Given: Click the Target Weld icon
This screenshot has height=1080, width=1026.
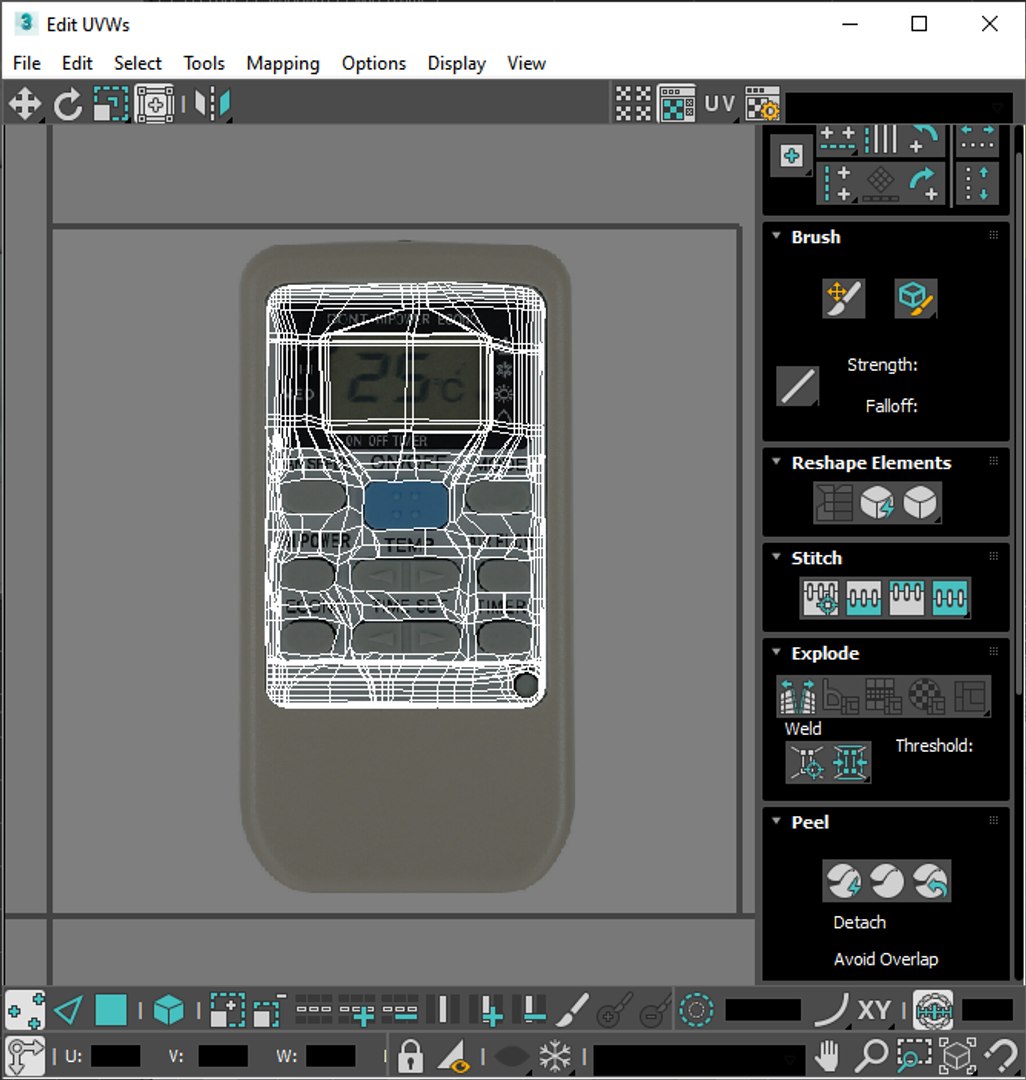Looking at the screenshot, I should point(807,762).
